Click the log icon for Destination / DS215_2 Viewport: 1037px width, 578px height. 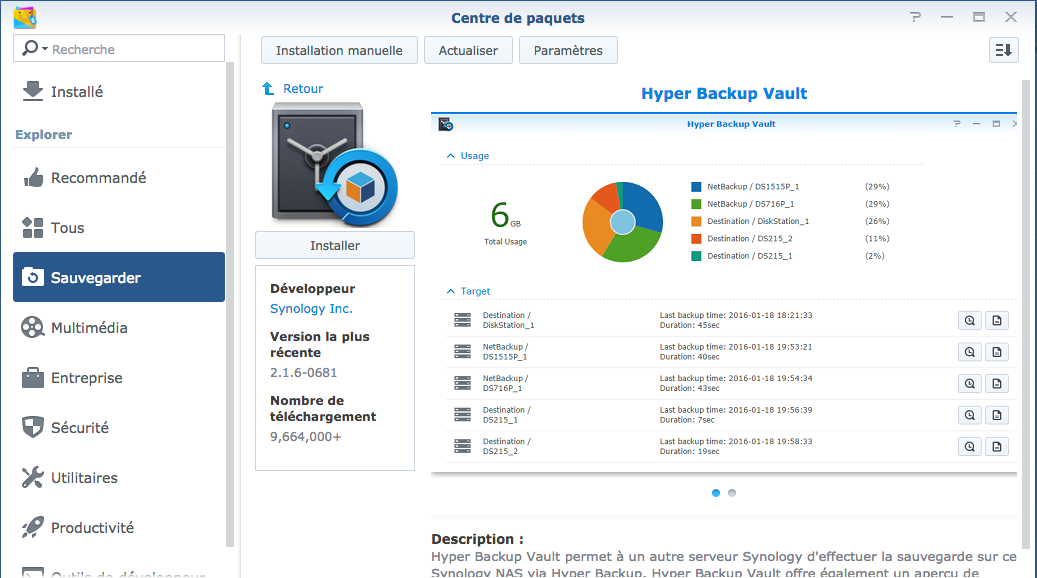997,446
